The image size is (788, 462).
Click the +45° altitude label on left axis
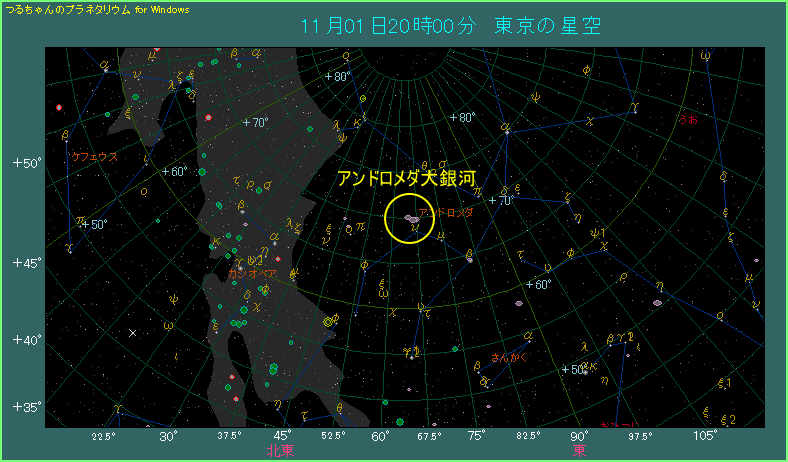tap(25, 263)
